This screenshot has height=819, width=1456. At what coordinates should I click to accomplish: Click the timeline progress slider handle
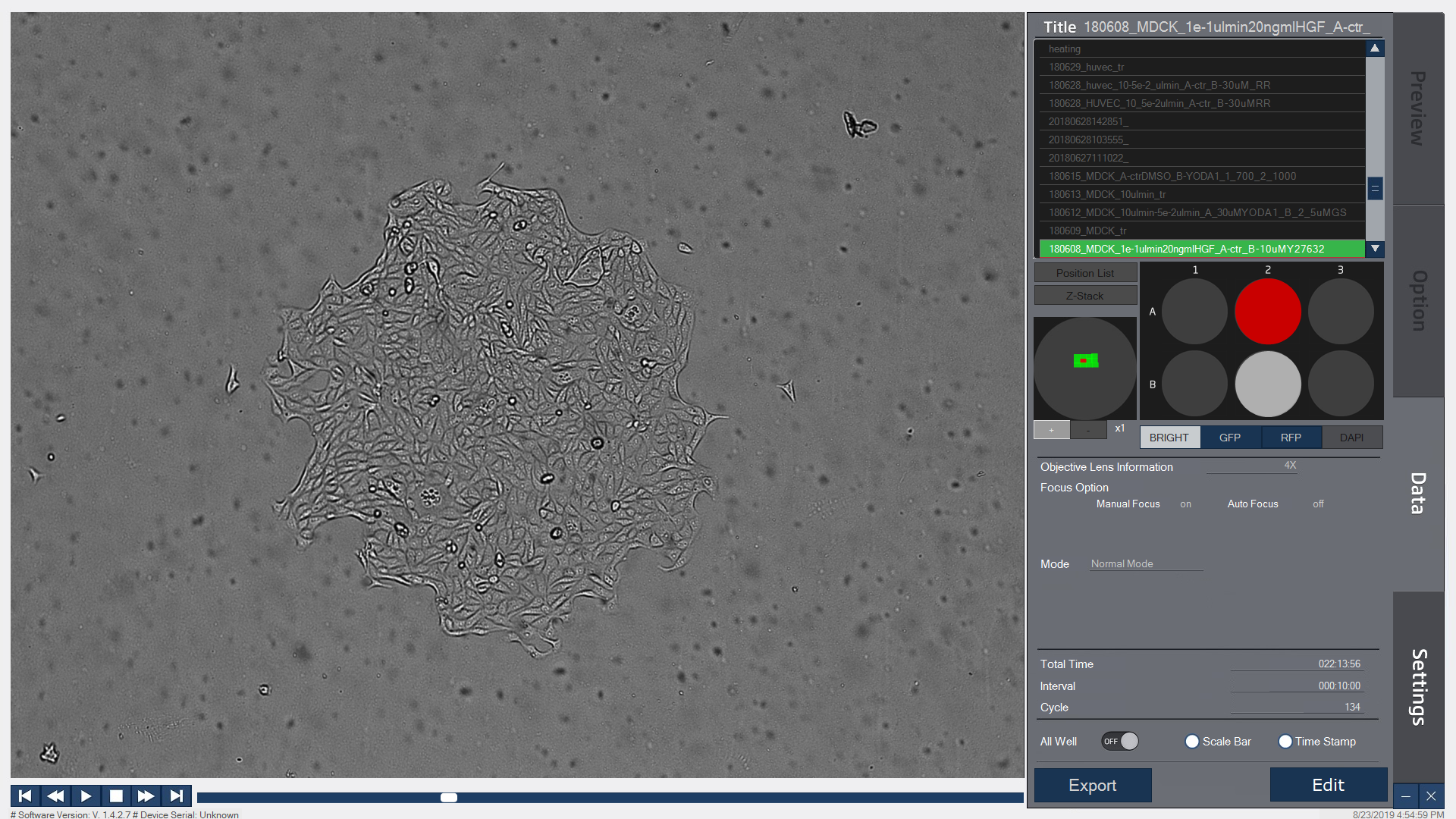coord(449,797)
